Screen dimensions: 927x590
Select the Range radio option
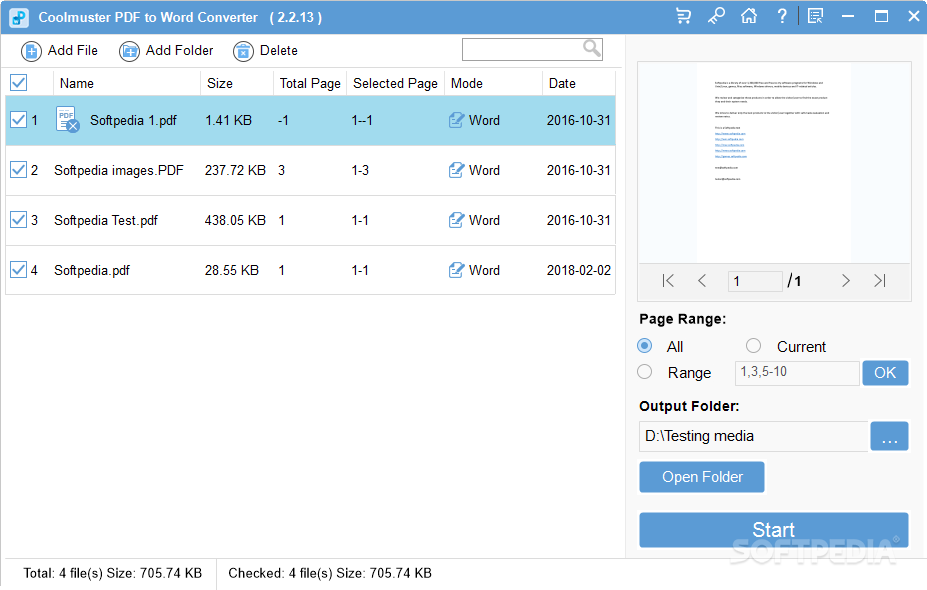644,372
